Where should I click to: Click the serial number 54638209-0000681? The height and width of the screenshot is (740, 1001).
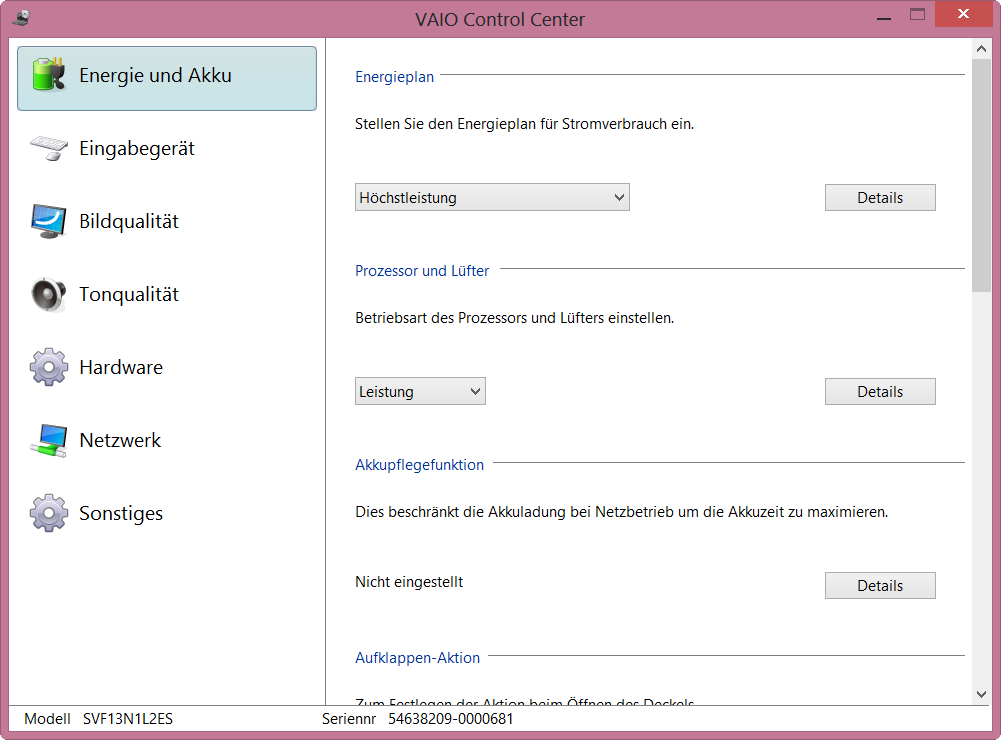451,719
